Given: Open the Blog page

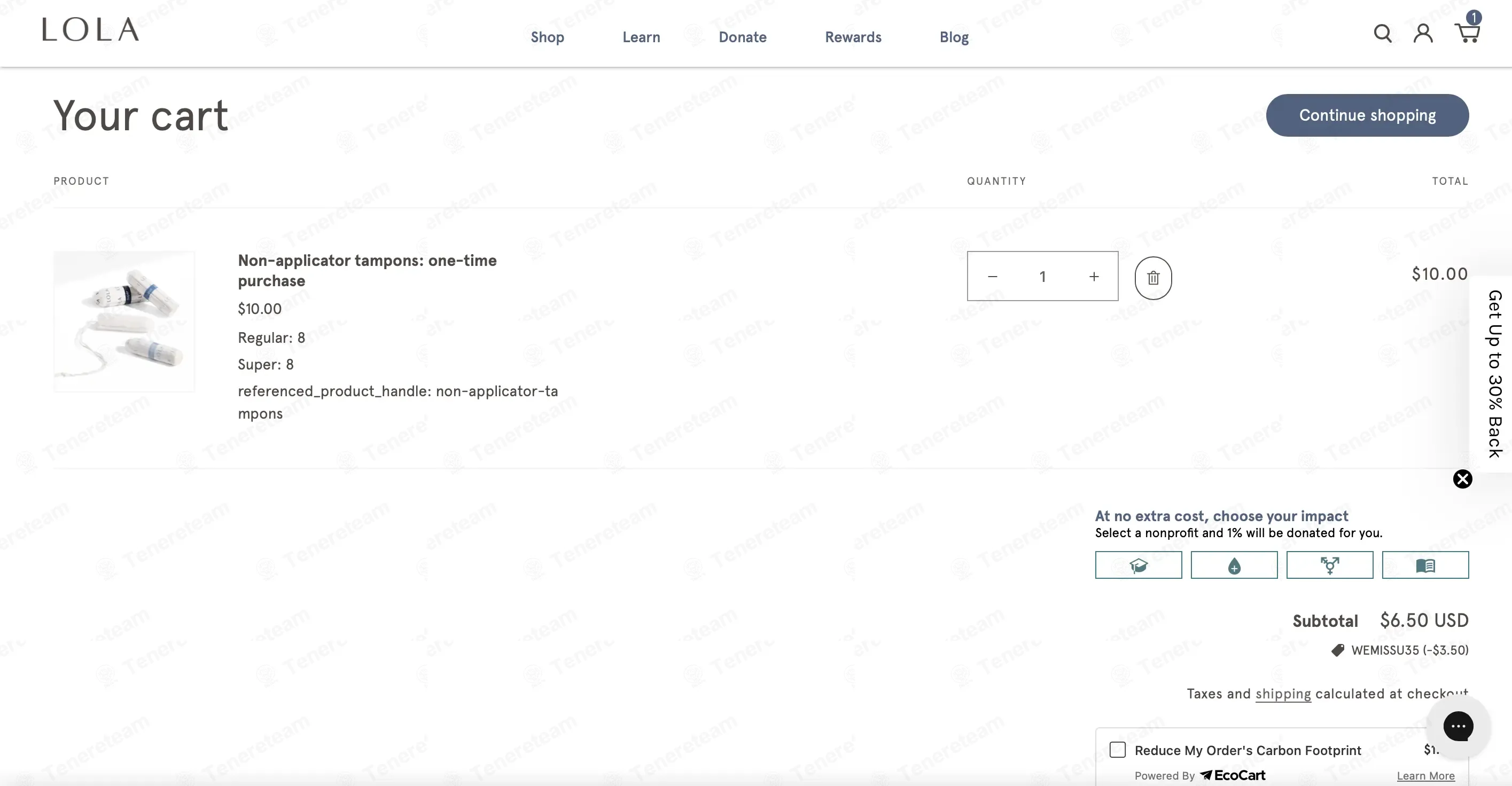Looking at the screenshot, I should [x=954, y=37].
